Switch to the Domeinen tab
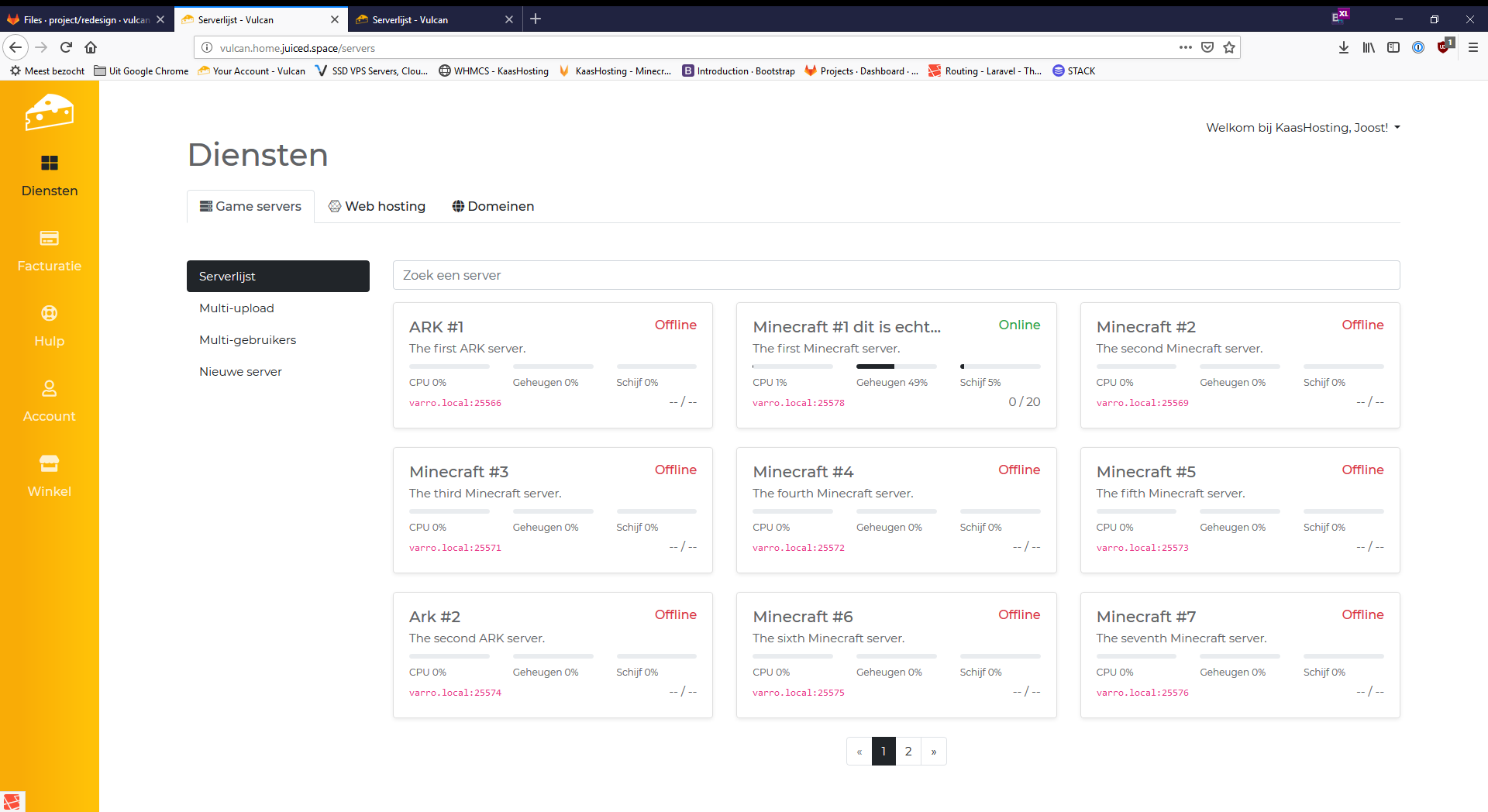 point(493,206)
